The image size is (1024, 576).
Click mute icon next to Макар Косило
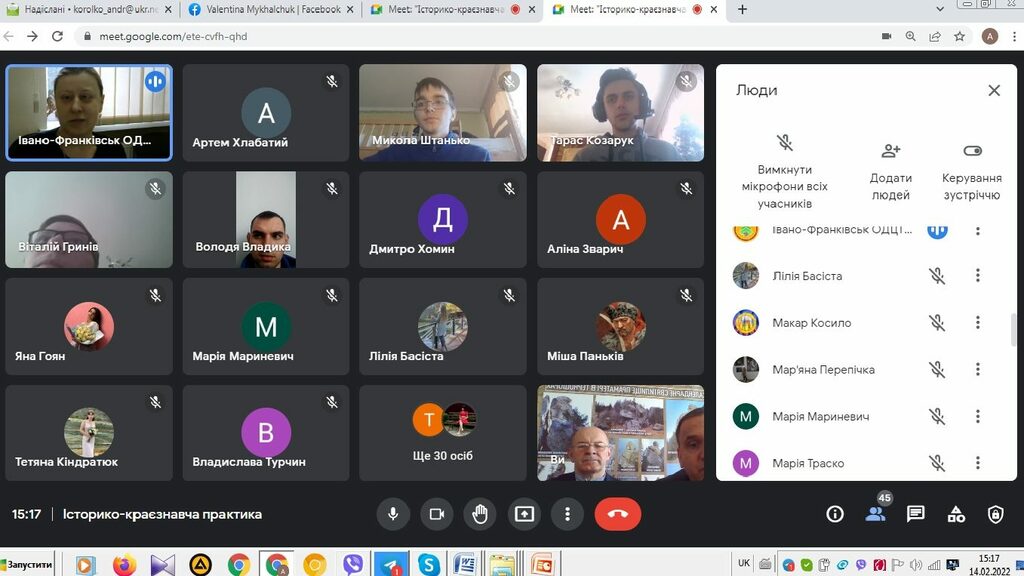(x=937, y=323)
